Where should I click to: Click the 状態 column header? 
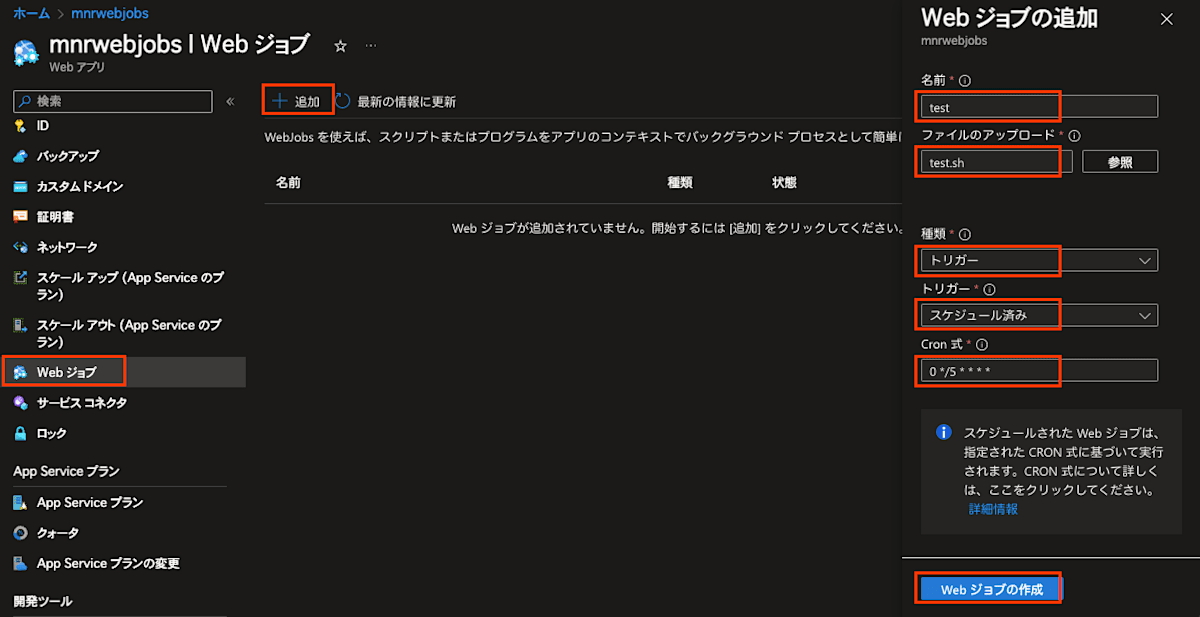(x=784, y=183)
